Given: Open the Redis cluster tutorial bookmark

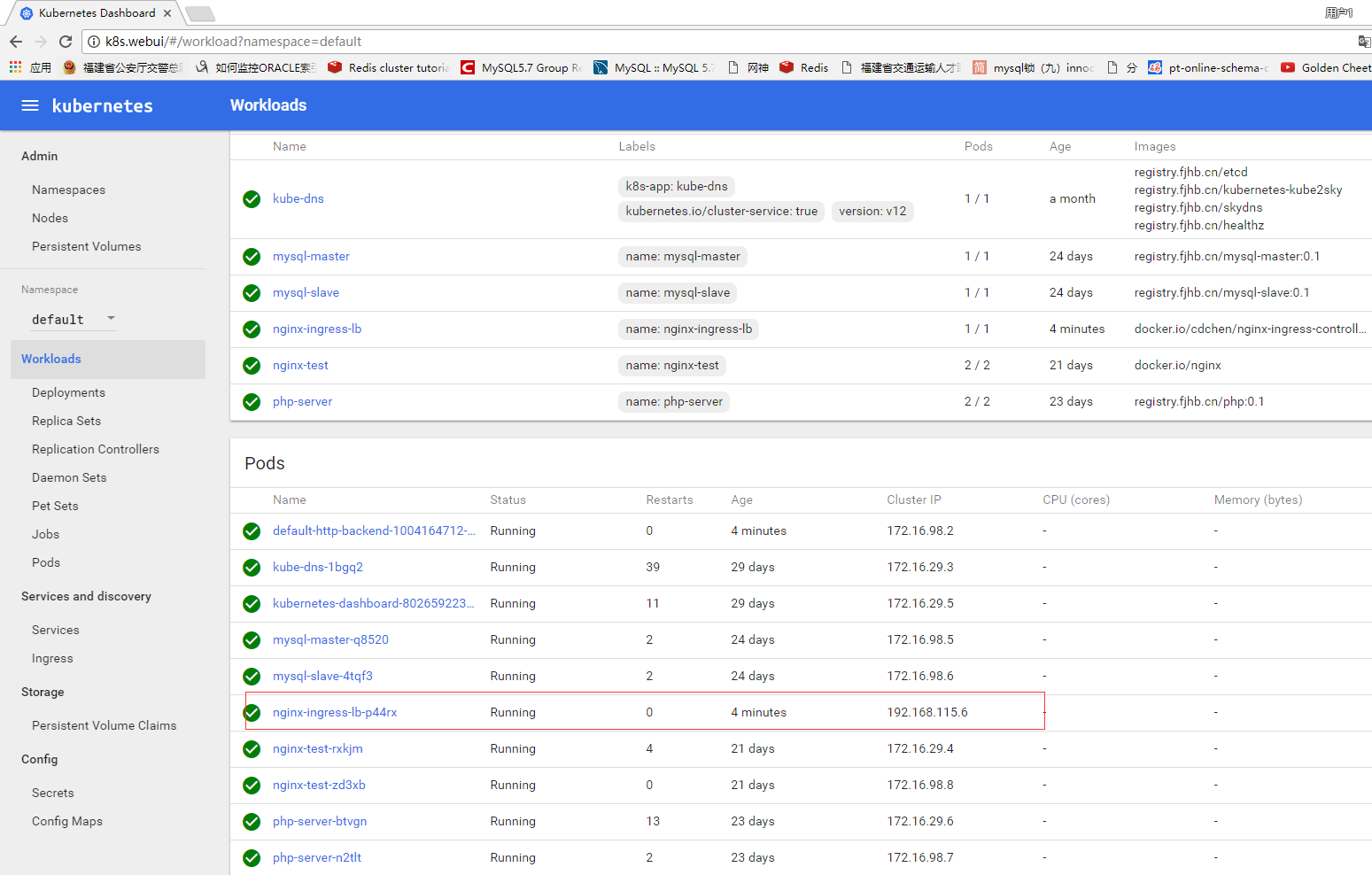Looking at the screenshot, I should [x=388, y=67].
